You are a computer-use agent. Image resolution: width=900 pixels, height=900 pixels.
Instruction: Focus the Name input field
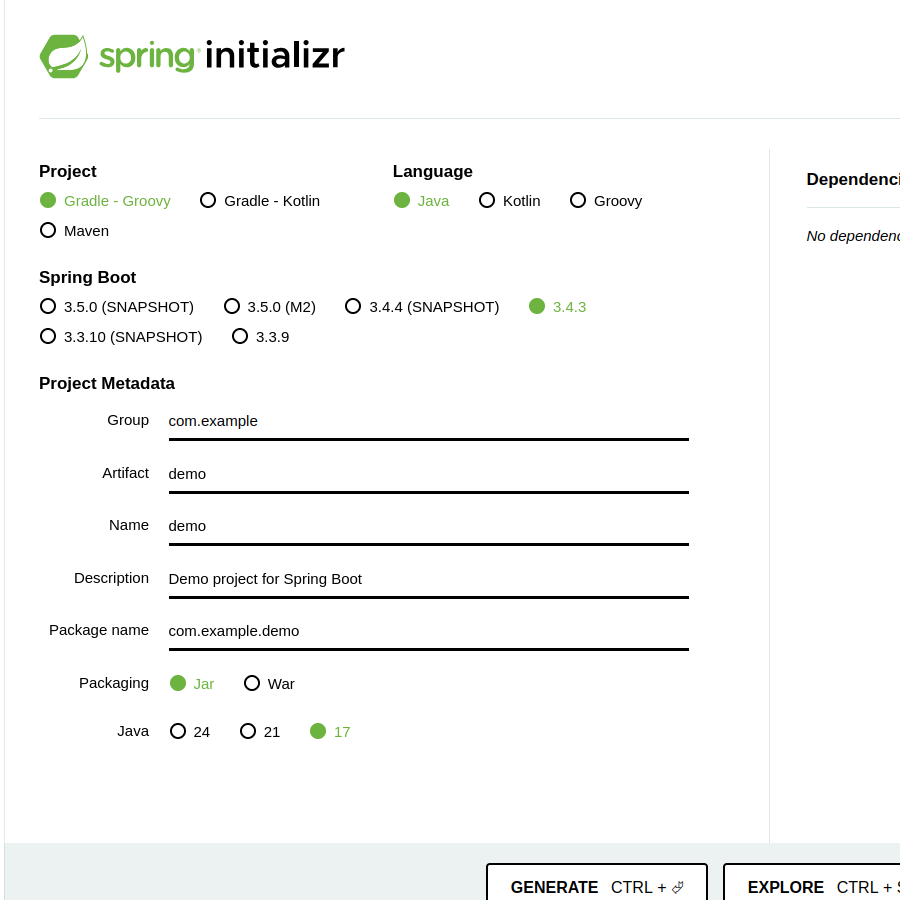(x=429, y=527)
